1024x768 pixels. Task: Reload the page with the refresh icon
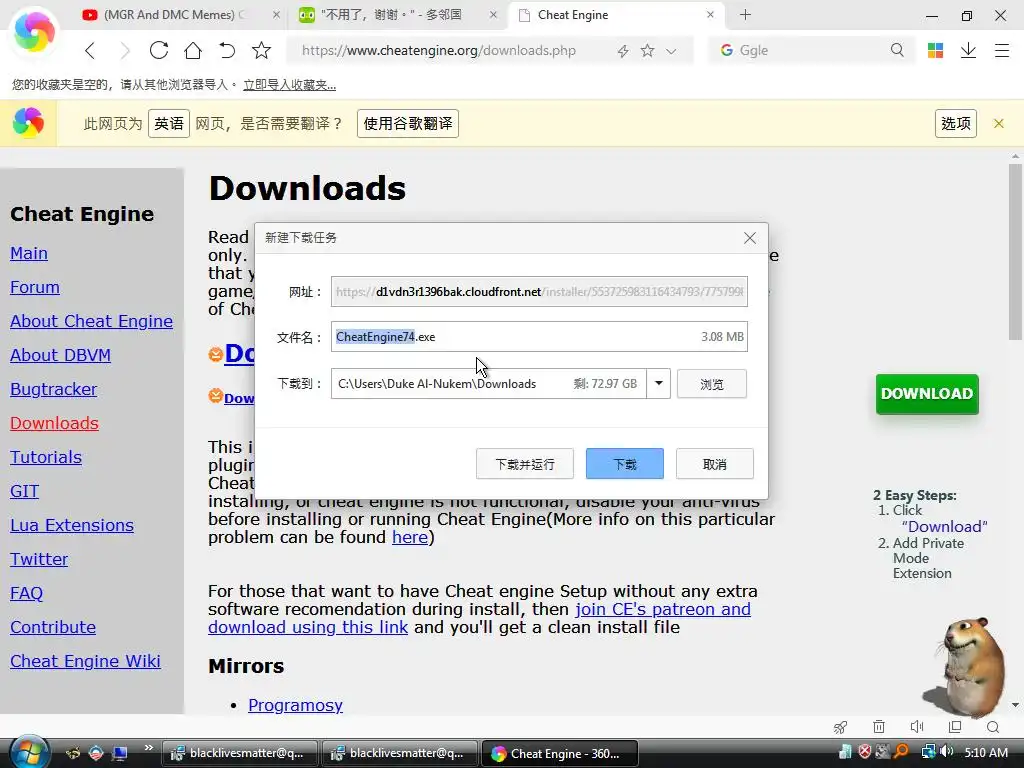click(x=159, y=50)
